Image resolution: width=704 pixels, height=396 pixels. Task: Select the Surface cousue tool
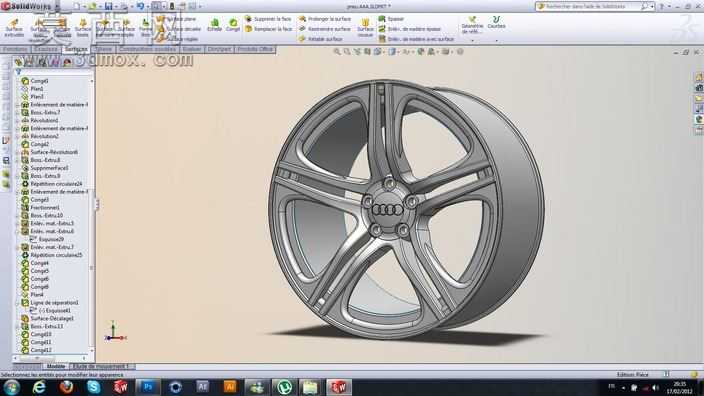(365, 28)
